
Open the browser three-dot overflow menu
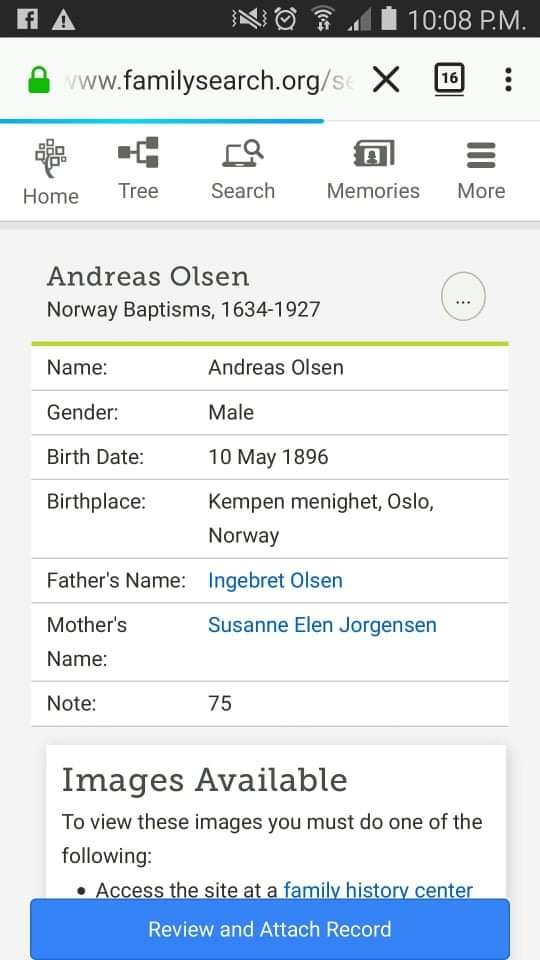click(x=508, y=80)
